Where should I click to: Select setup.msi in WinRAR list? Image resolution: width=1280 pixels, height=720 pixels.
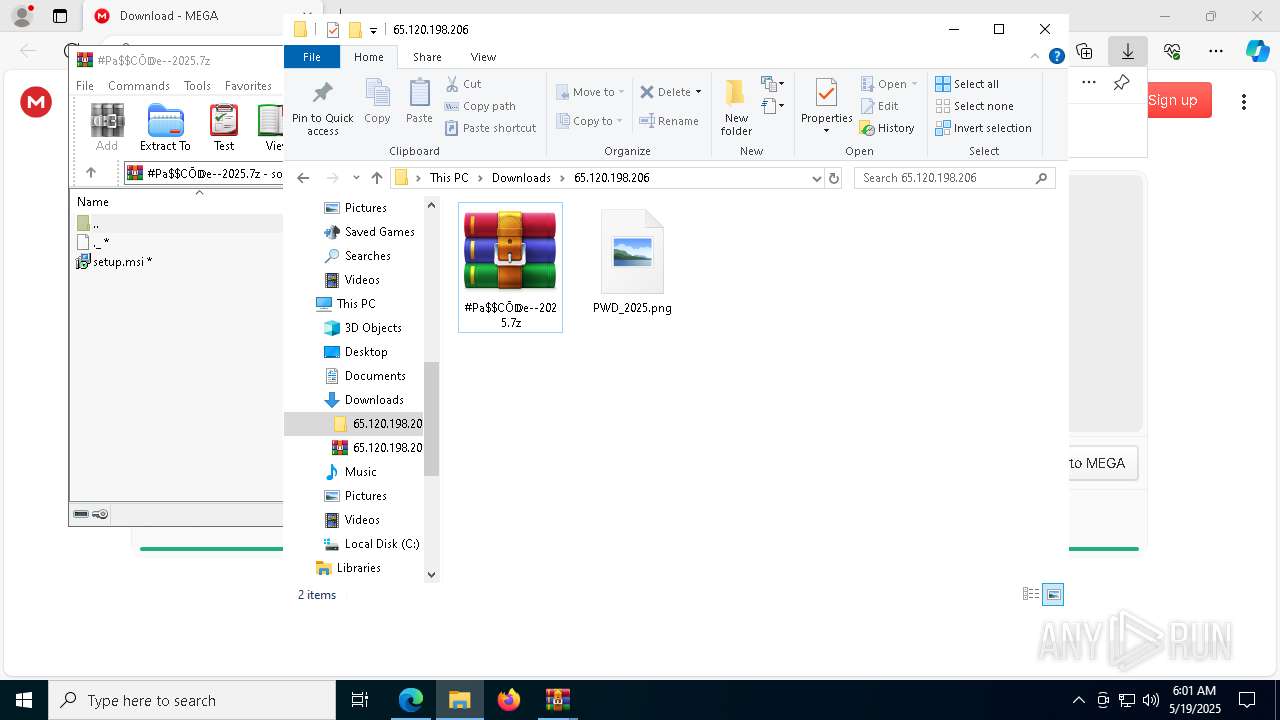coord(115,262)
